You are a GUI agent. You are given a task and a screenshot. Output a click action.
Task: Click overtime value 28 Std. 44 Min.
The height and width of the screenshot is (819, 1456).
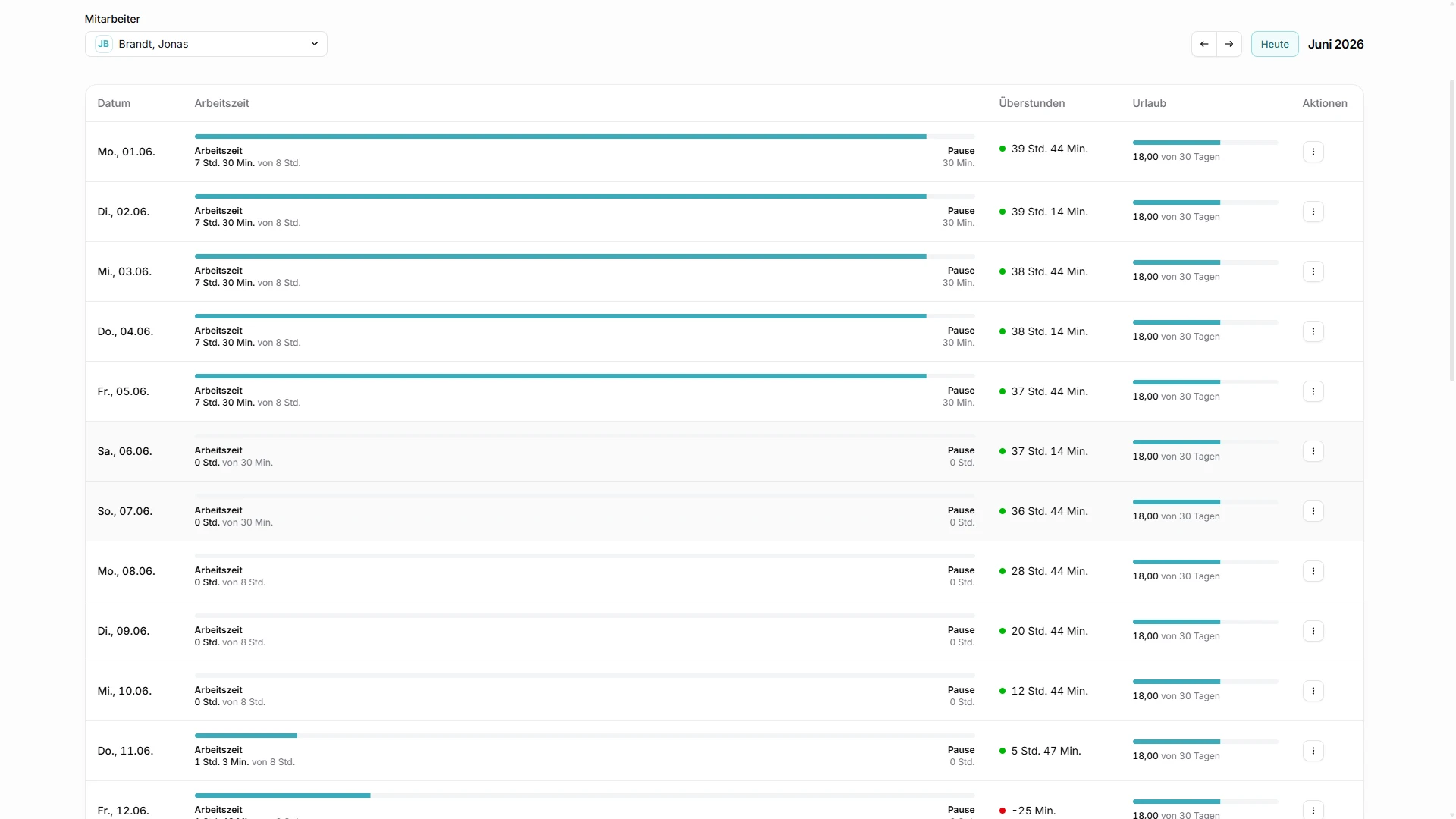(1049, 571)
